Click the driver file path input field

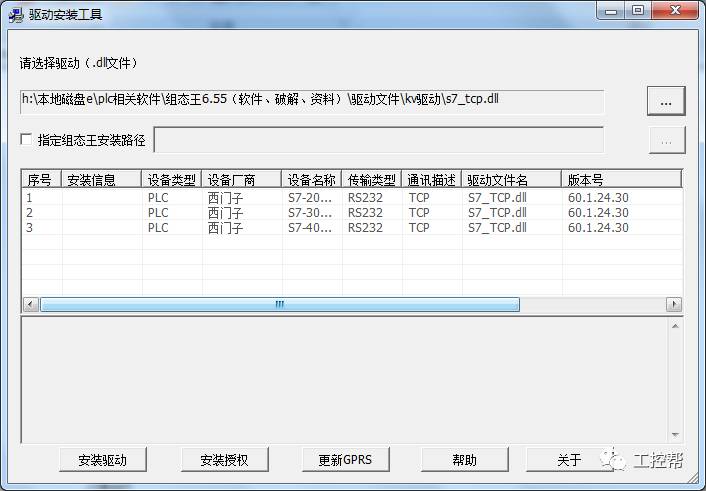pyautogui.click(x=312, y=102)
